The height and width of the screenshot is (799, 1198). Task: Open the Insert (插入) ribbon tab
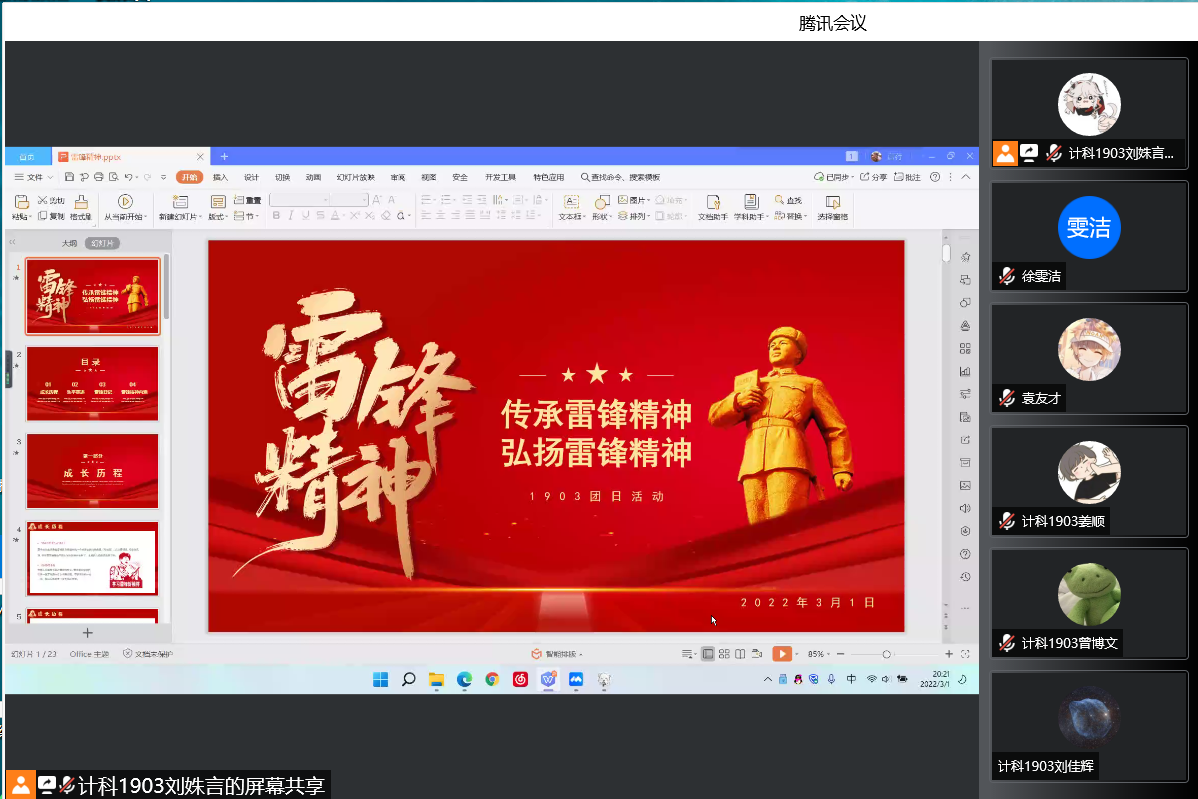[220, 177]
